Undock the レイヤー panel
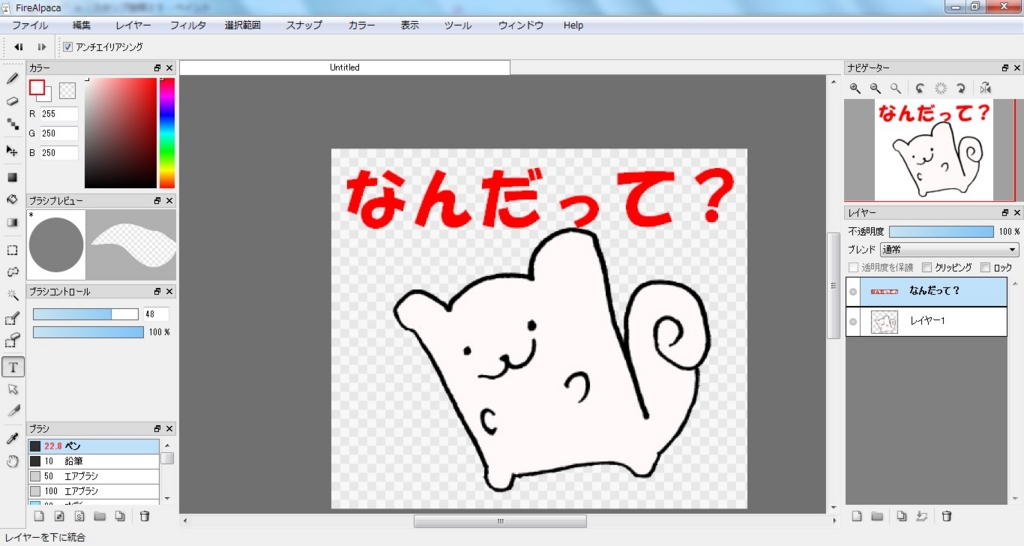1024x546 pixels. 1005,213
